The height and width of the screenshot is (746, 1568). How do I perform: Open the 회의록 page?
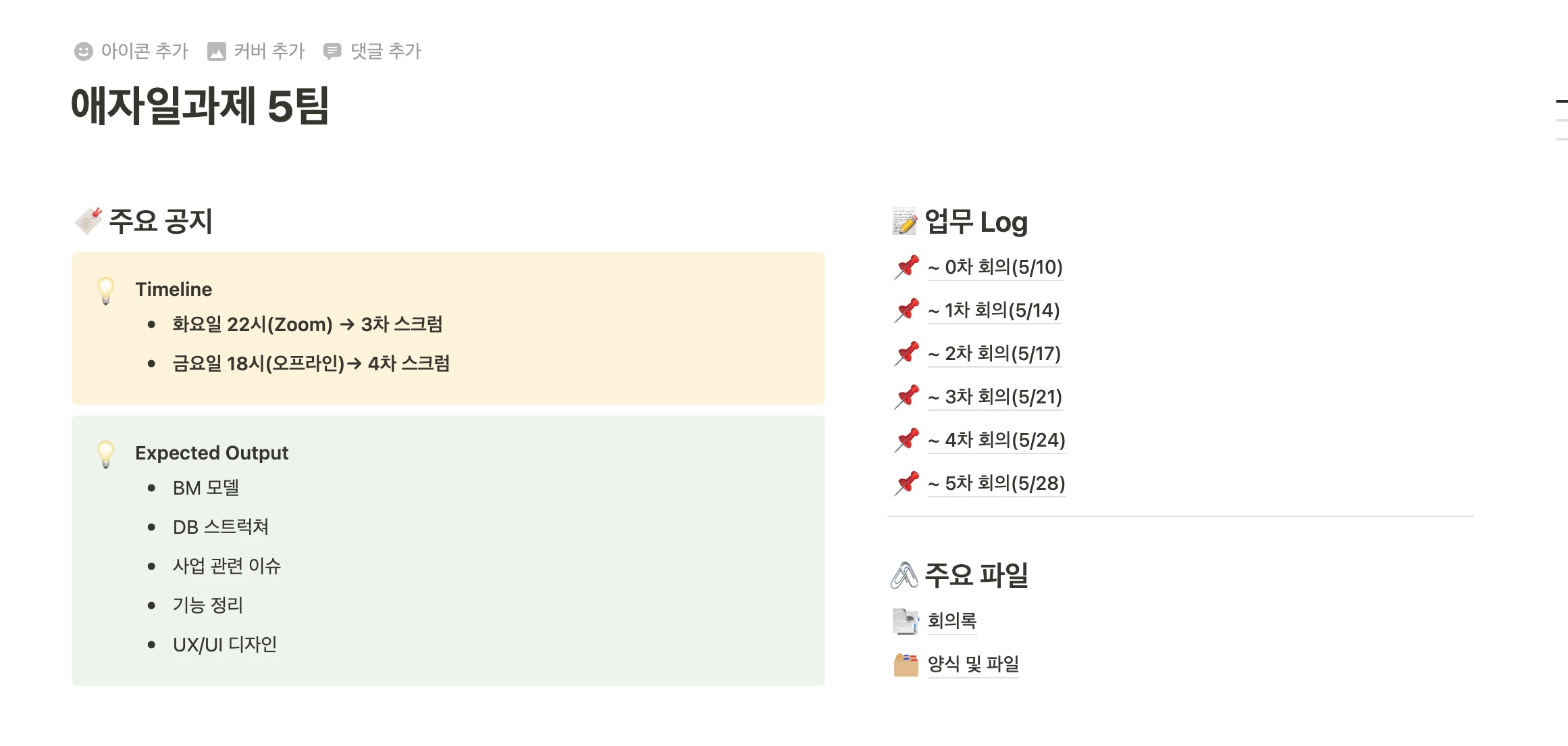click(952, 621)
